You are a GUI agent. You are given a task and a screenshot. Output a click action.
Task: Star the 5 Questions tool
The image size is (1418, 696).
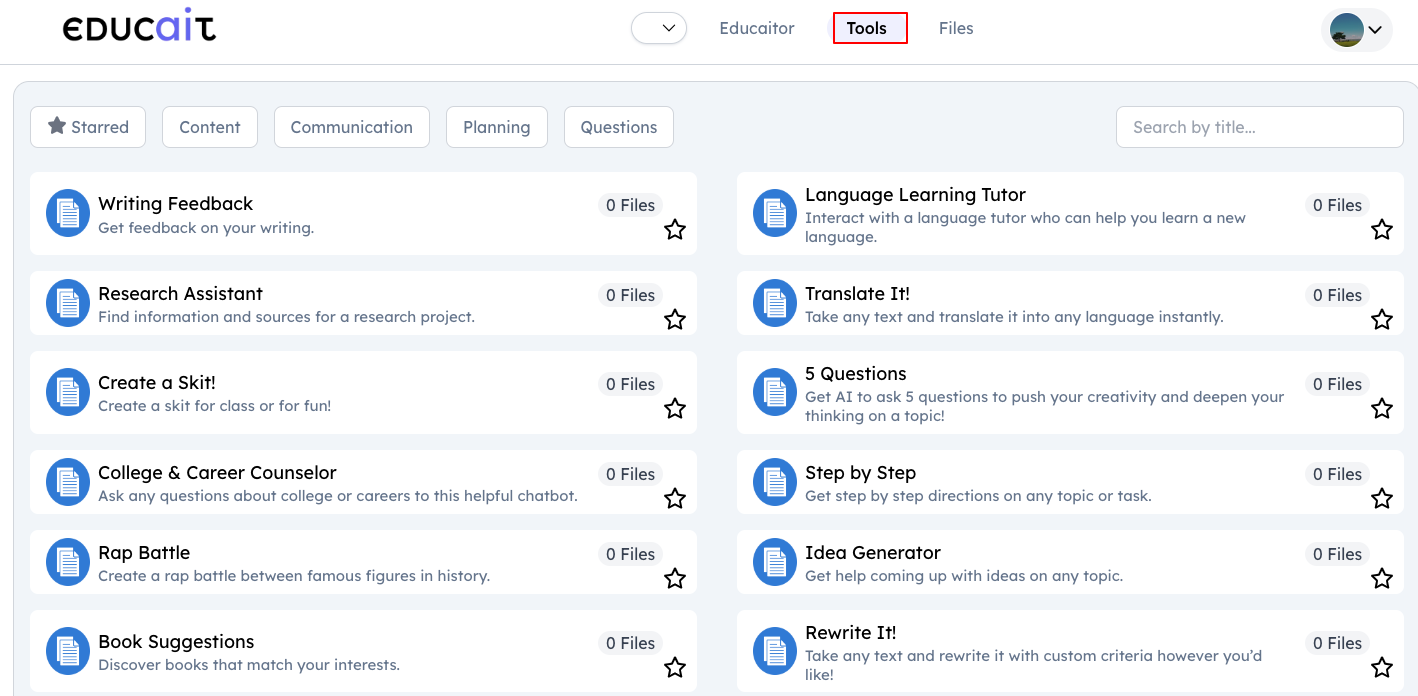[x=1382, y=408]
